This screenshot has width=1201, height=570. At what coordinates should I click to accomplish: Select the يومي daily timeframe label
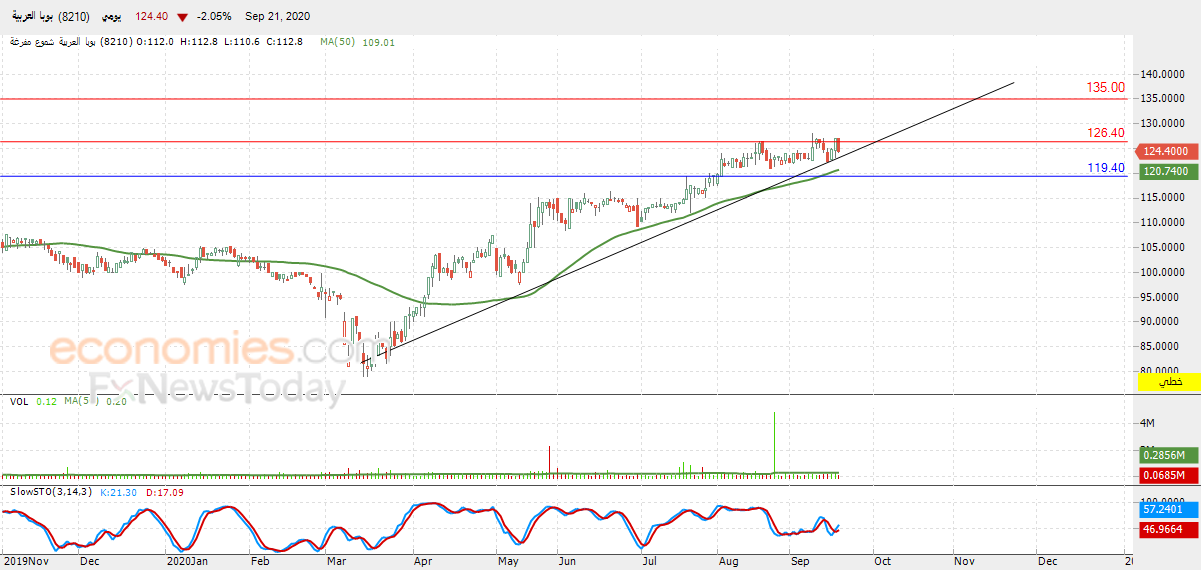coord(112,17)
